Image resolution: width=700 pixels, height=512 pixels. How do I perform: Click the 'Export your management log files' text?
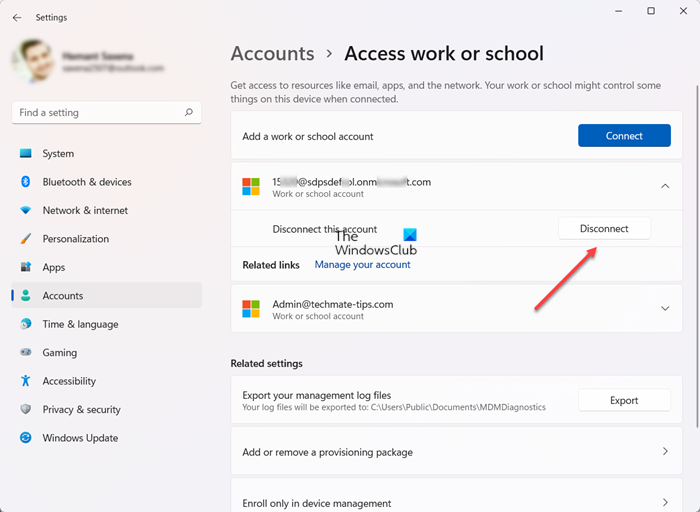point(317,395)
